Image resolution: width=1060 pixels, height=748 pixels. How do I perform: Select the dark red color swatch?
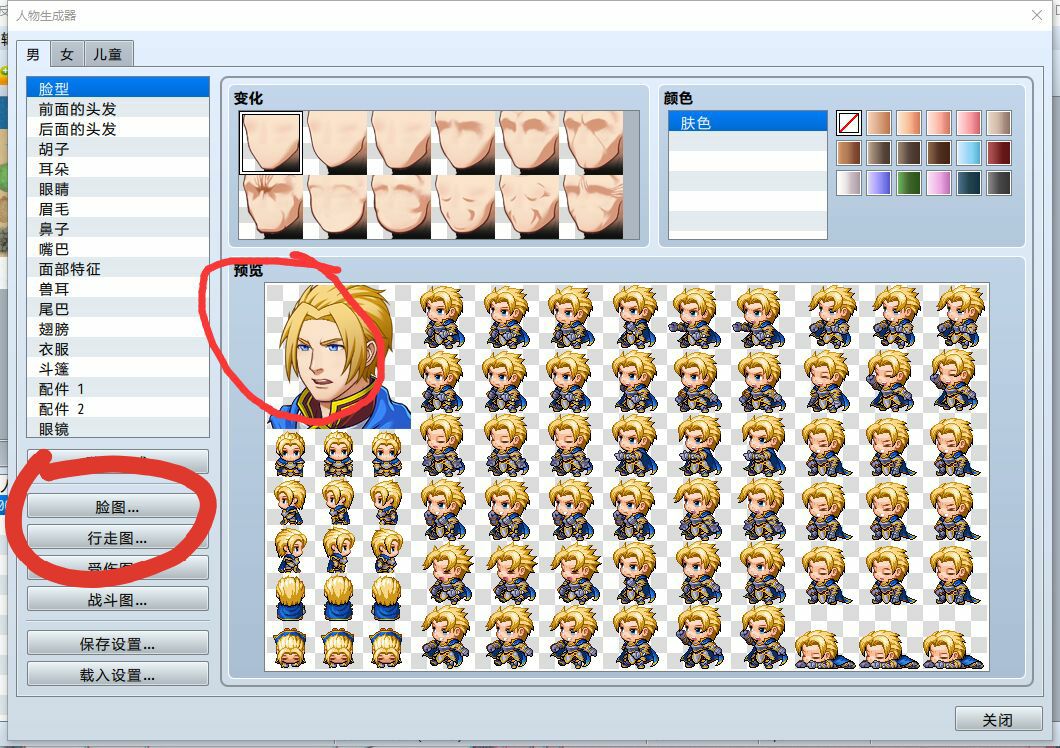998,153
